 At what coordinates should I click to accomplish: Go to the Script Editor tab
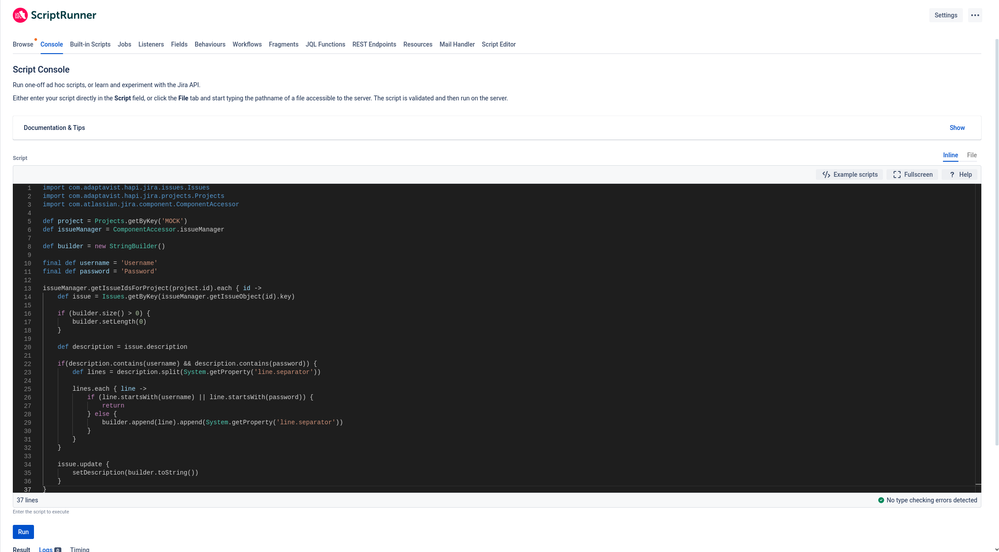pos(498,45)
